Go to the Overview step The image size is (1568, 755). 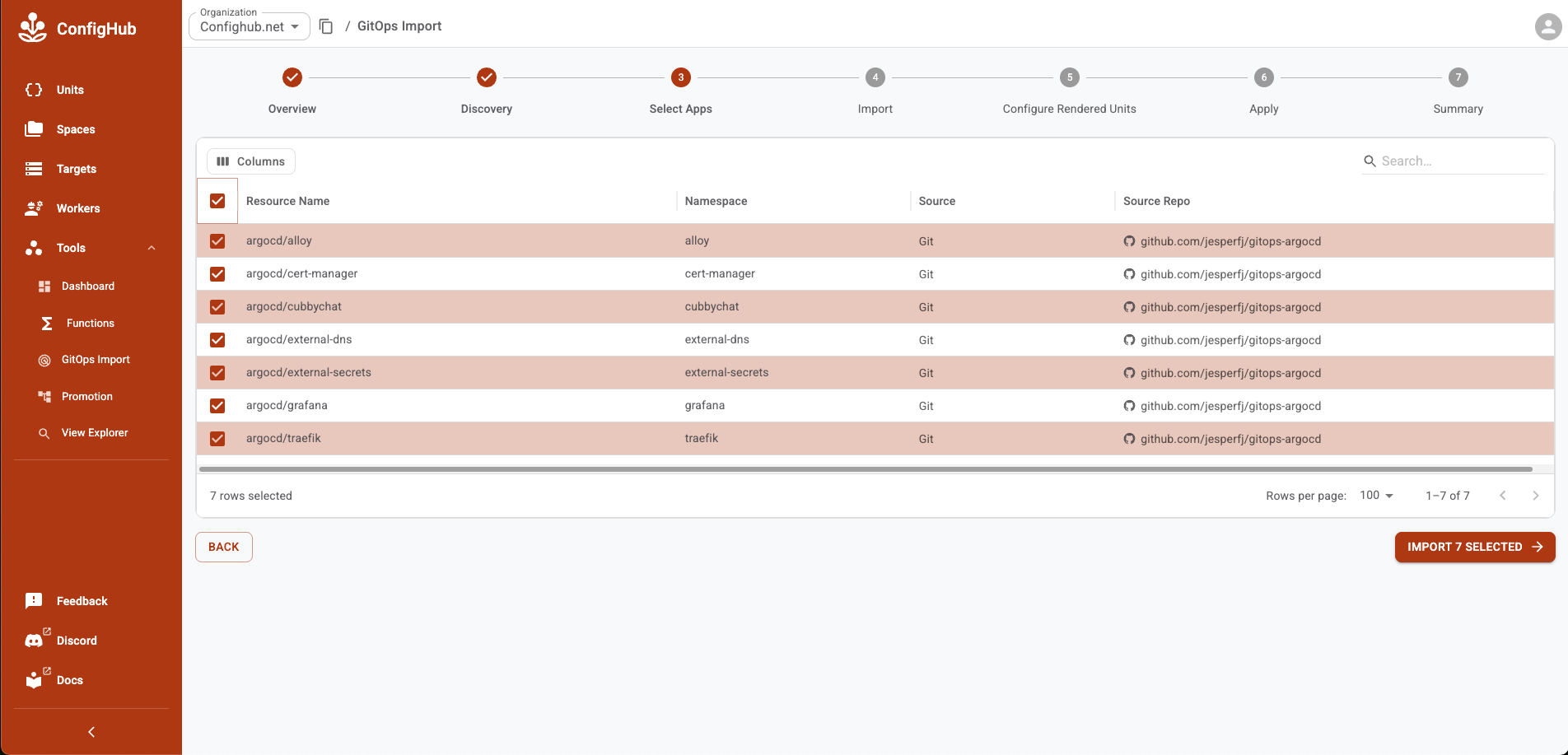[x=292, y=91]
